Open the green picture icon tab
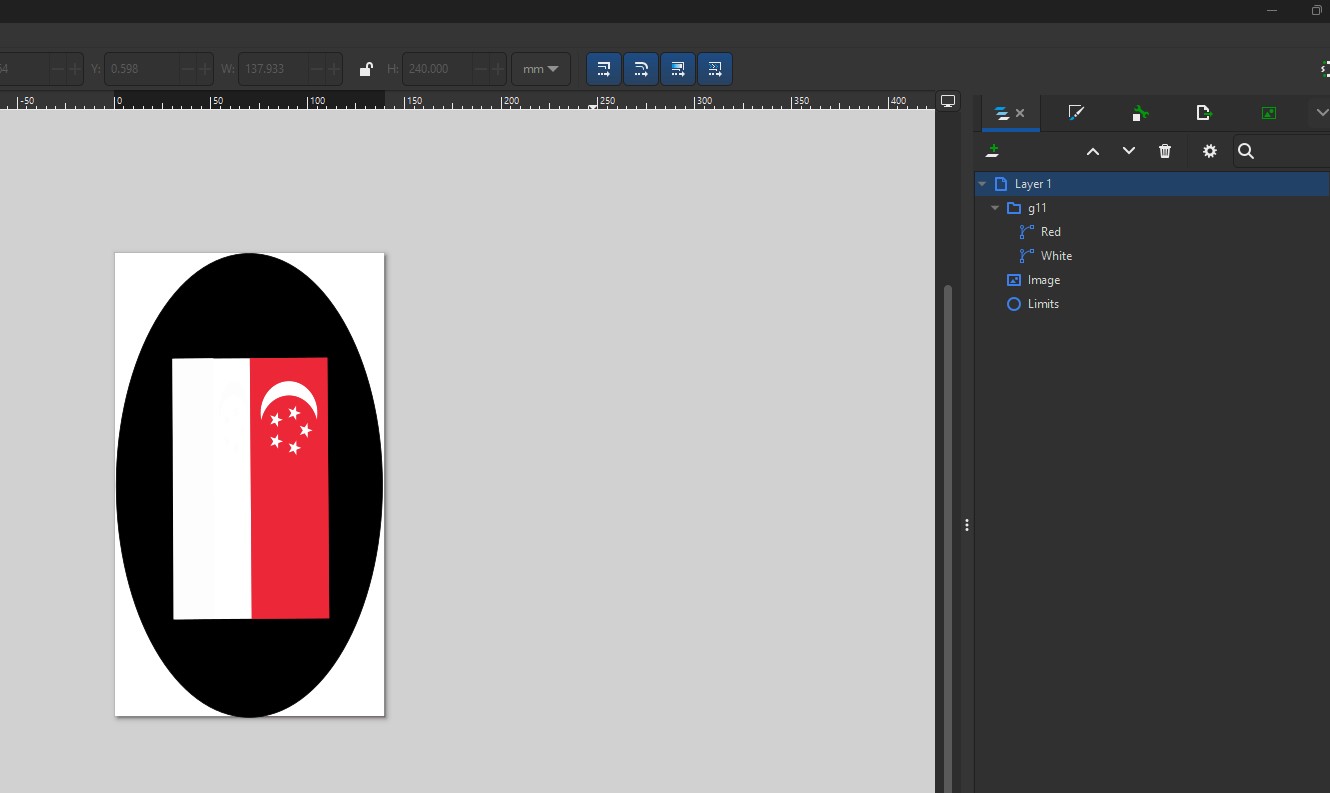1330x793 pixels. point(1269,113)
